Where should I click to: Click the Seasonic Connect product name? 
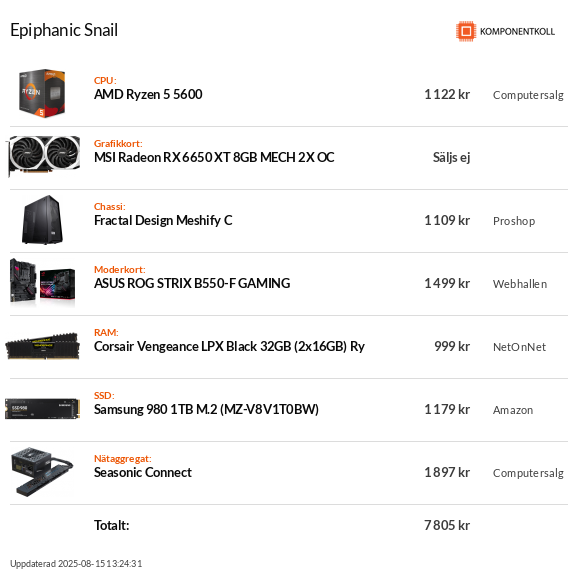pyautogui.click(x=143, y=472)
